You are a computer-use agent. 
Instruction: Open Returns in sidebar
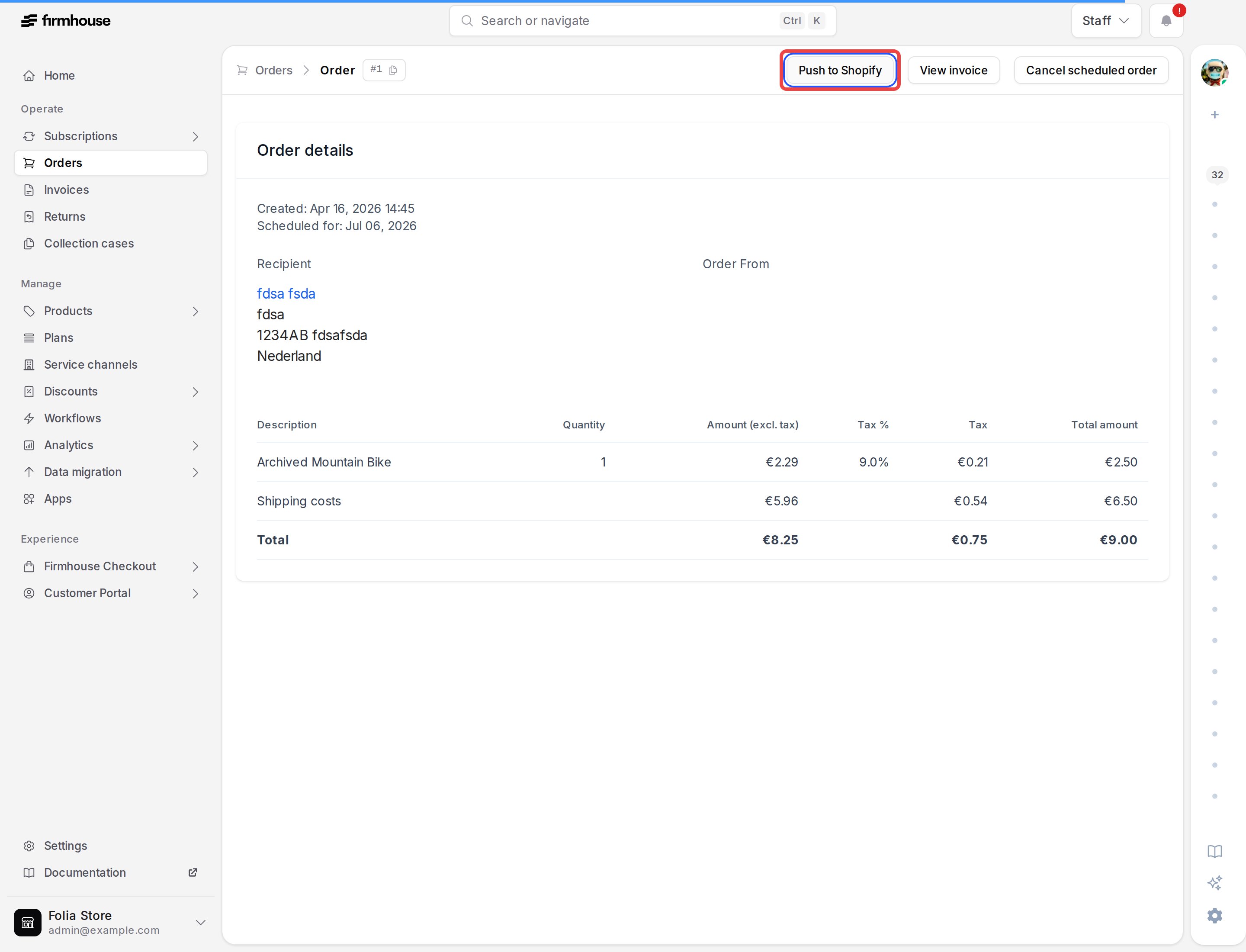point(110,216)
